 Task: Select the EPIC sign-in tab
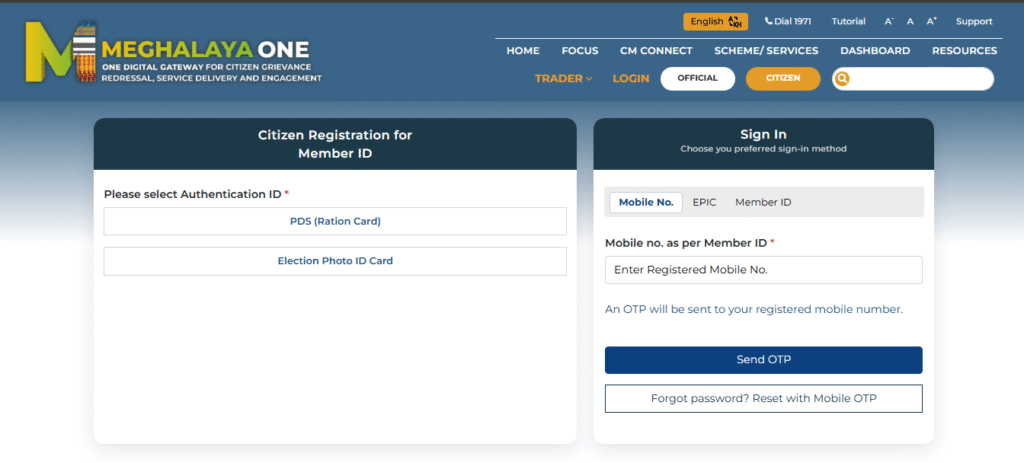click(x=704, y=202)
